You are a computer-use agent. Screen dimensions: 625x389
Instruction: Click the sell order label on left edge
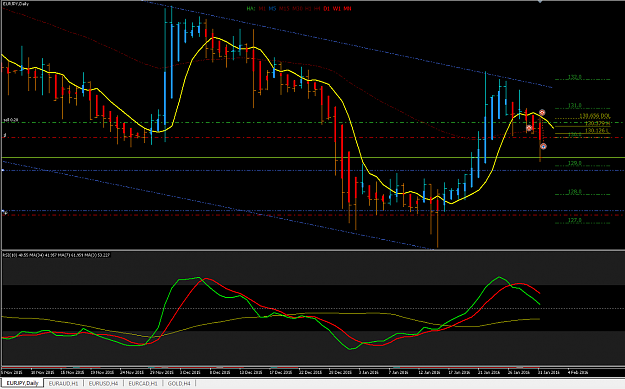pos(11,120)
